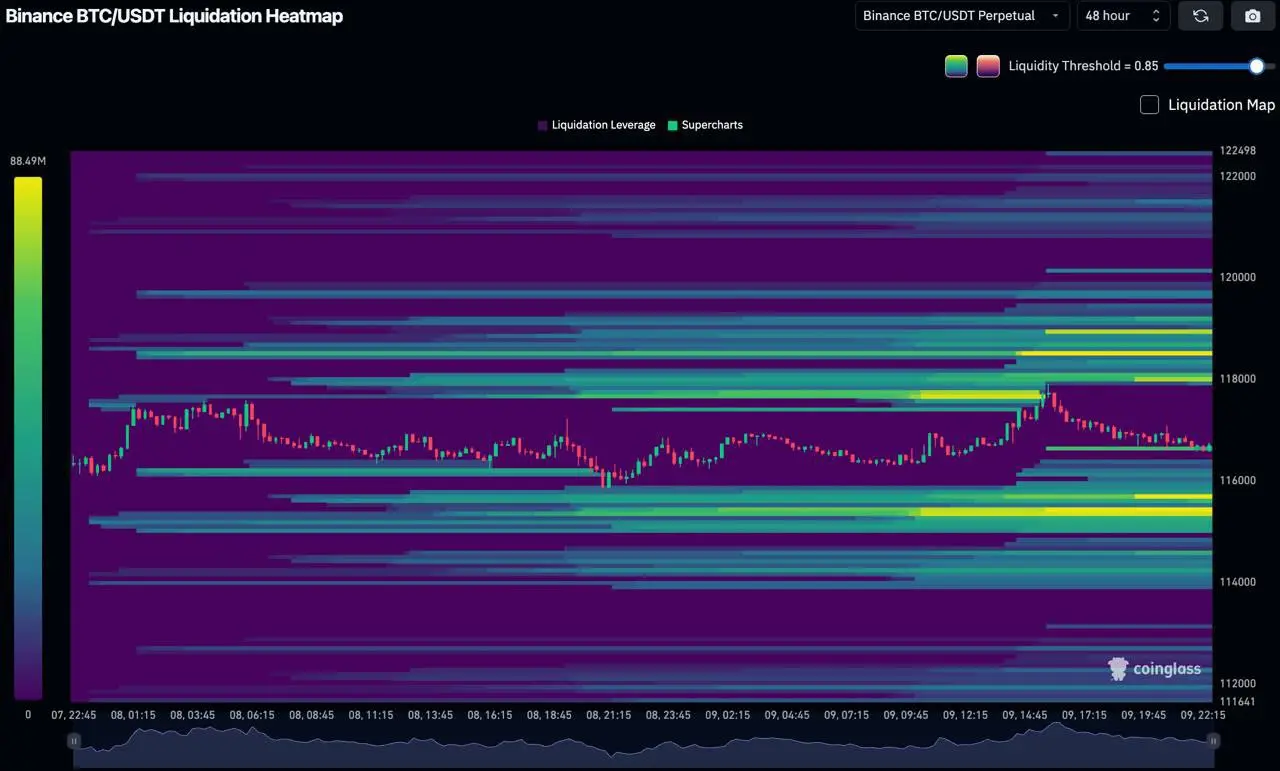Screen dimensions: 1280x771
Task: Grab the right range handle of the time navigator
Action: pos(1213,741)
